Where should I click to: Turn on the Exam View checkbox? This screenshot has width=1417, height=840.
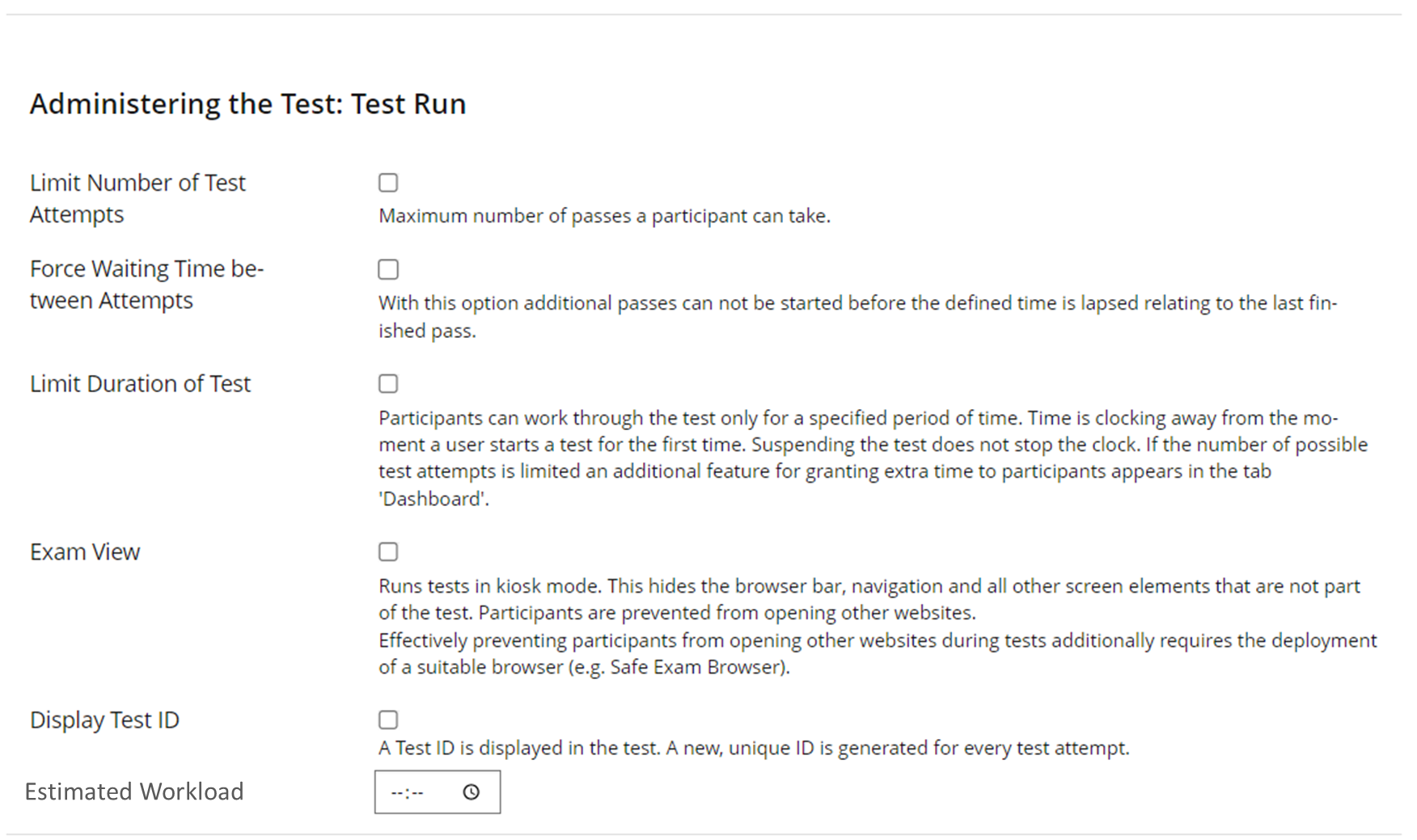(x=388, y=551)
